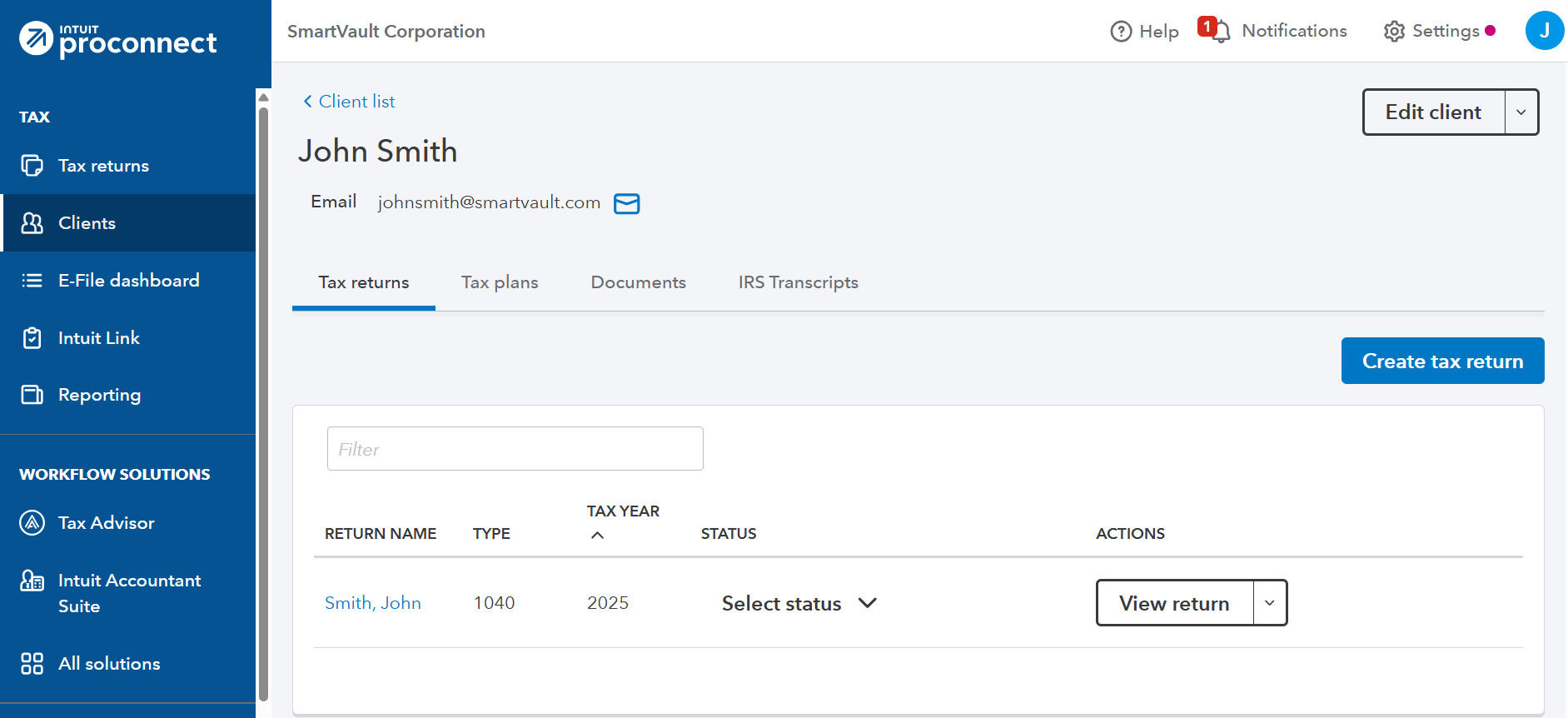Click the Tax returns sidebar icon

point(32,166)
